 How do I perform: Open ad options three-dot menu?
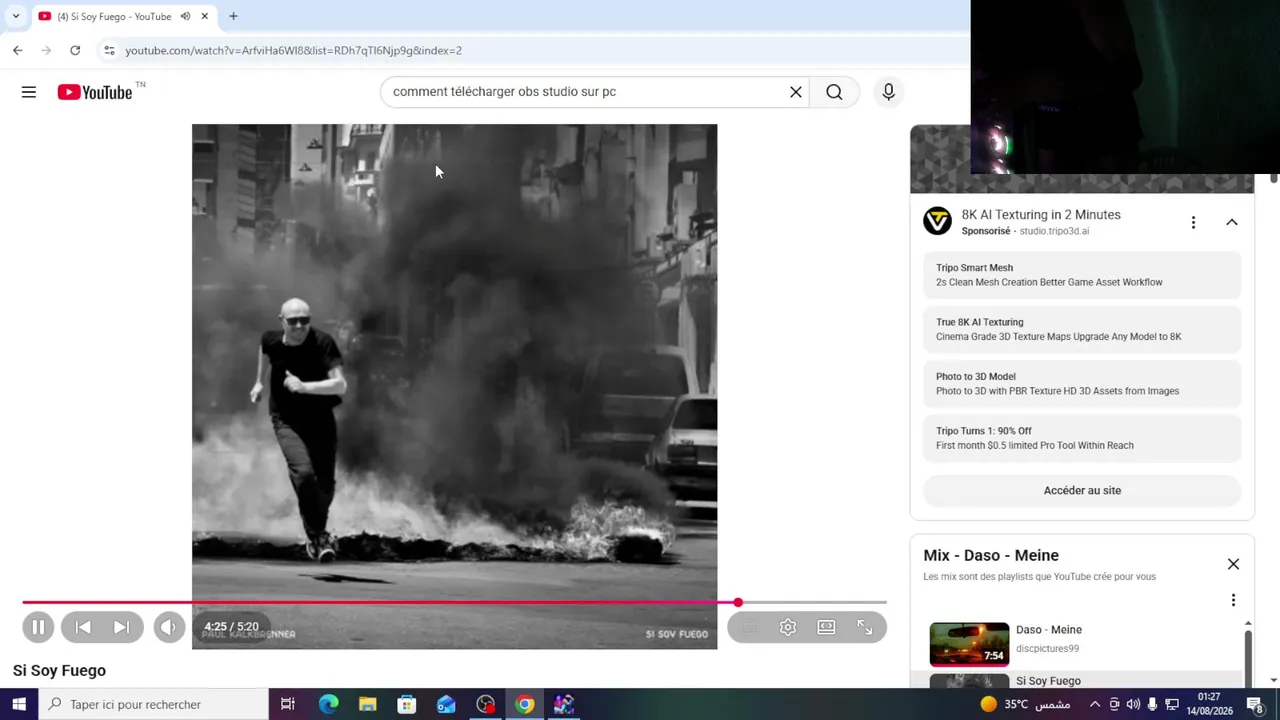click(1193, 222)
